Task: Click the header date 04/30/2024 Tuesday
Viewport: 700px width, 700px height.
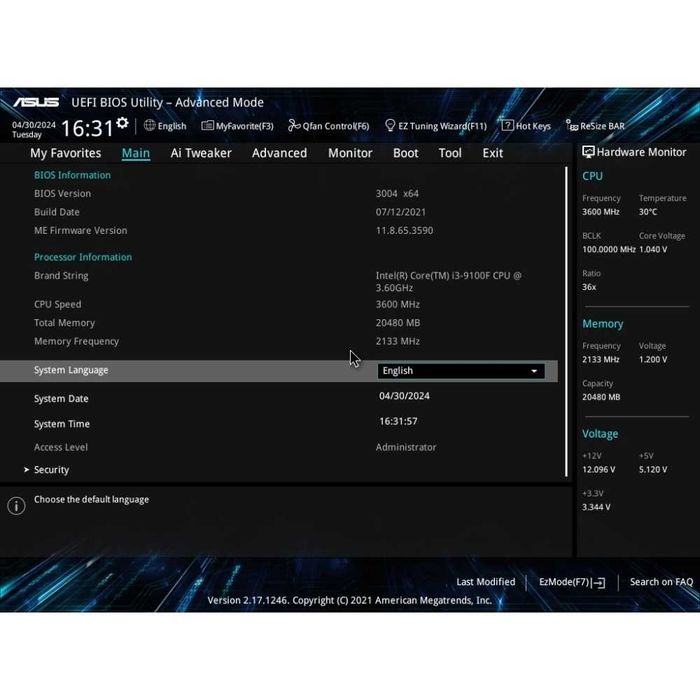Action: (x=33, y=129)
